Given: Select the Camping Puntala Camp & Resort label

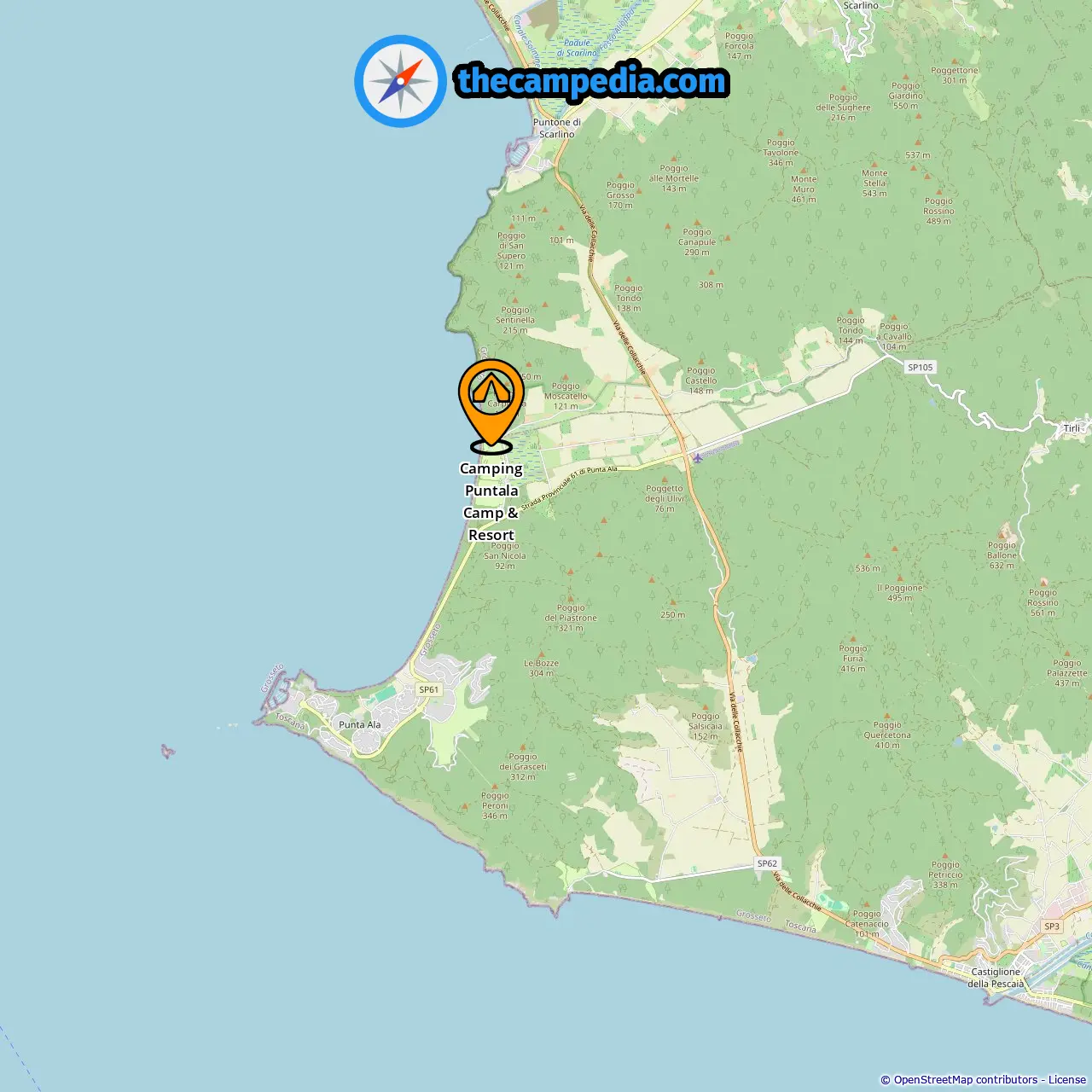Looking at the screenshot, I should [491, 502].
